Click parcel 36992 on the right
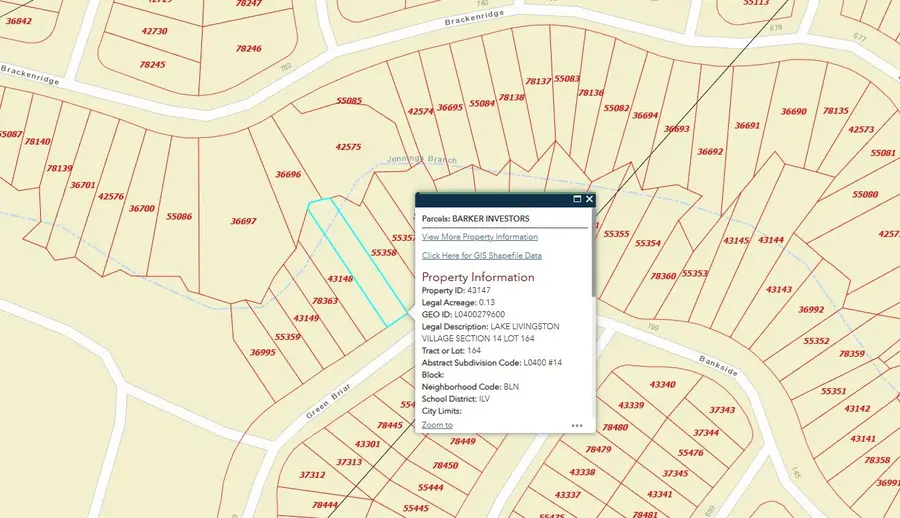Screen dimensions: 900x518 811,310
